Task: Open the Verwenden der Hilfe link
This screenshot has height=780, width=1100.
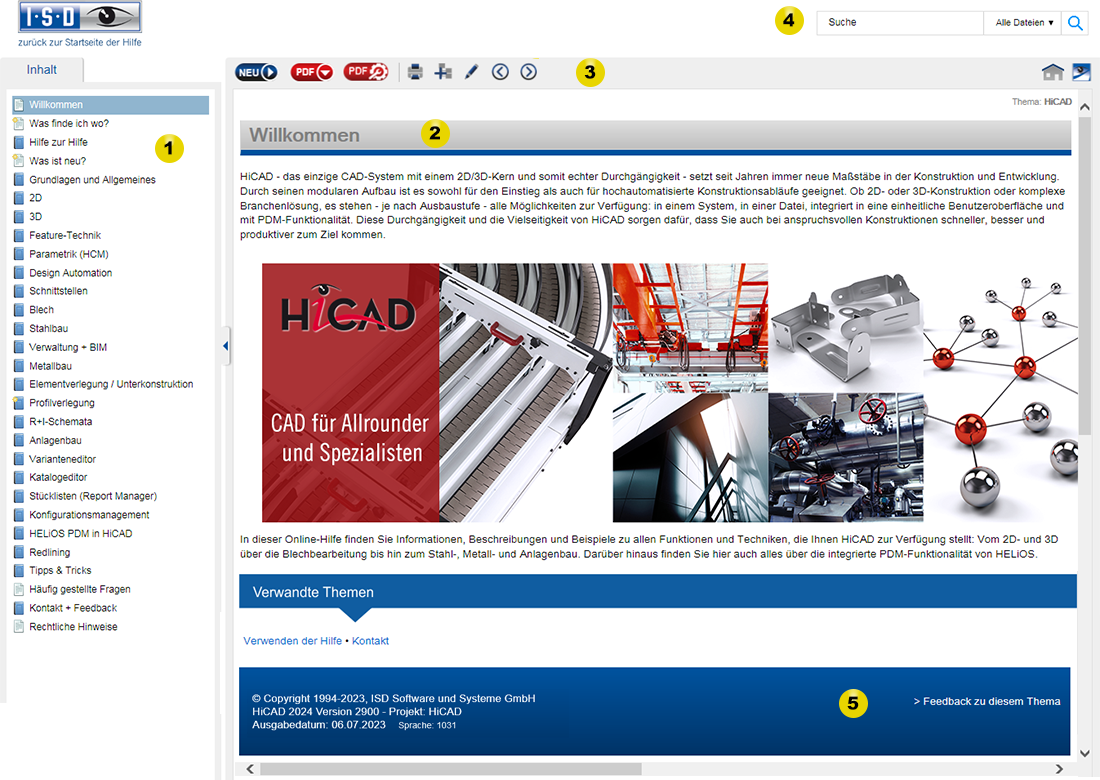Action: click(x=293, y=641)
